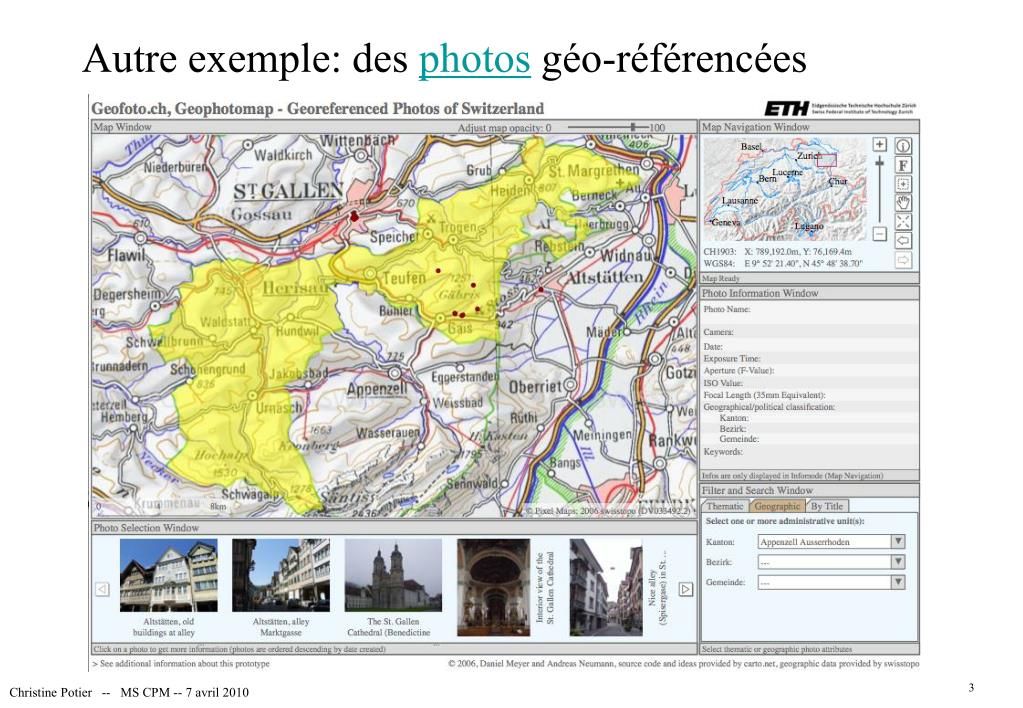The width and height of the screenshot is (1023, 708).
Task: Switch to the Thematic tab
Action: point(725,506)
